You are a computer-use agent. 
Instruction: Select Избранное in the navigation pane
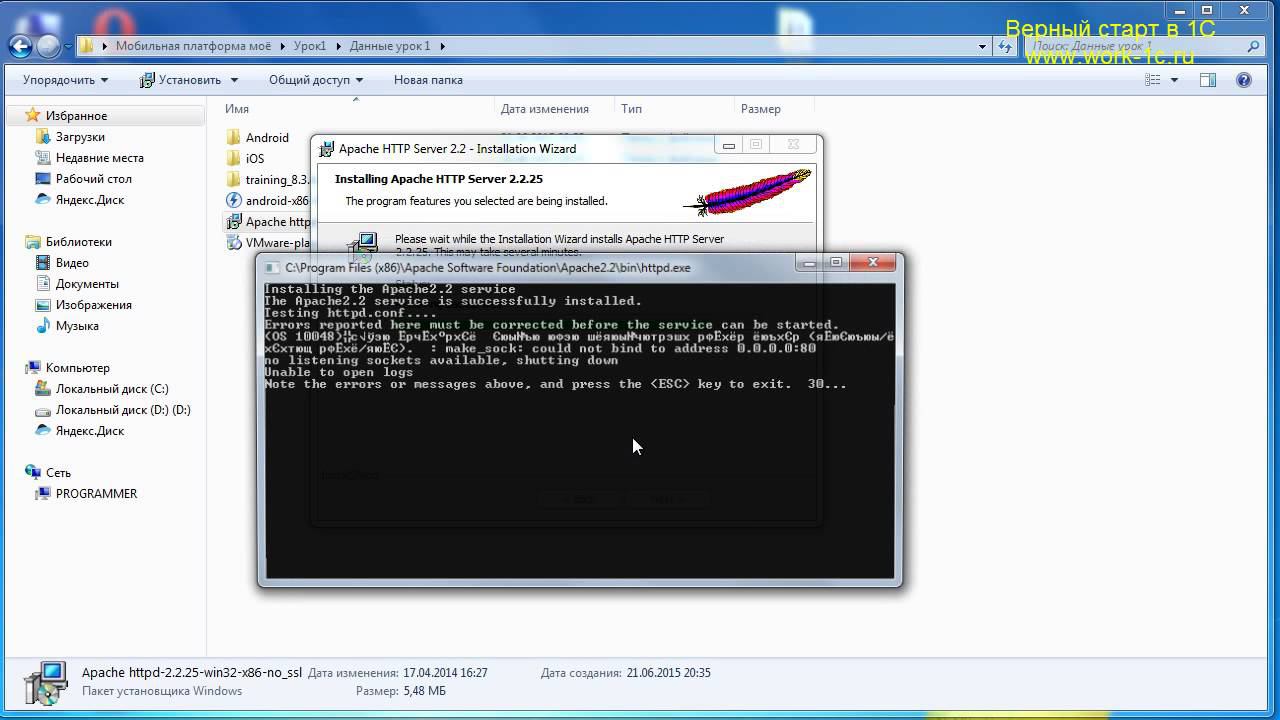pyautogui.click(x=76, y=116)
